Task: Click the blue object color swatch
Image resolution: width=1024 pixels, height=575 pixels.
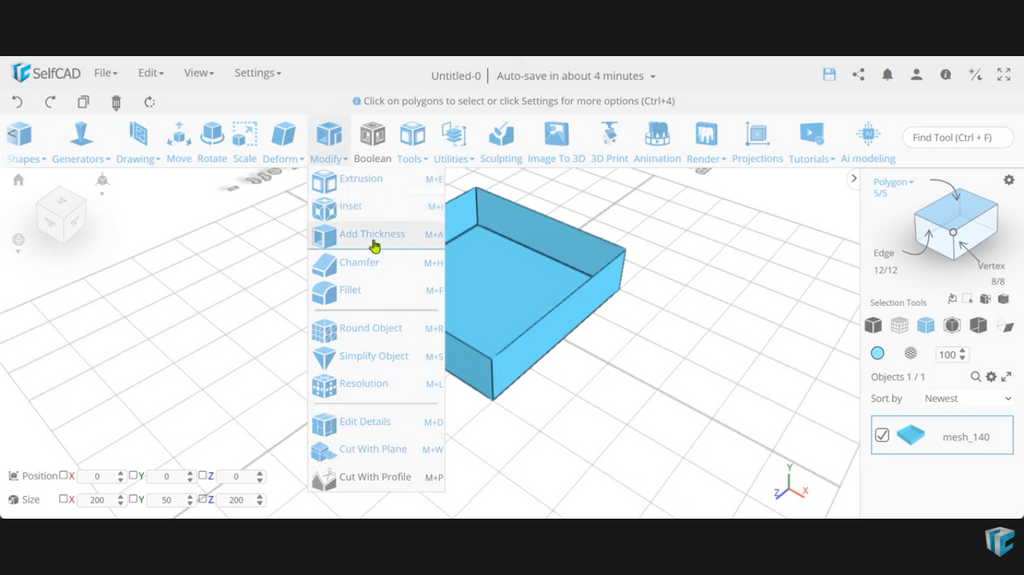Action: 878,353
